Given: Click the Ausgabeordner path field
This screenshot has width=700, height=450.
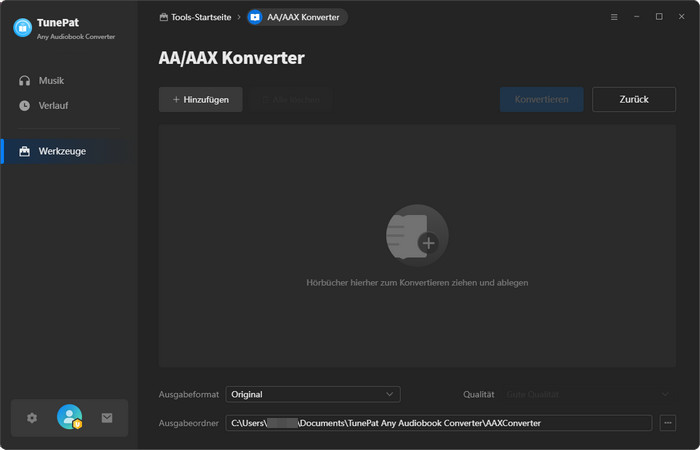Looking at the screenshot, I should point(439,423).
